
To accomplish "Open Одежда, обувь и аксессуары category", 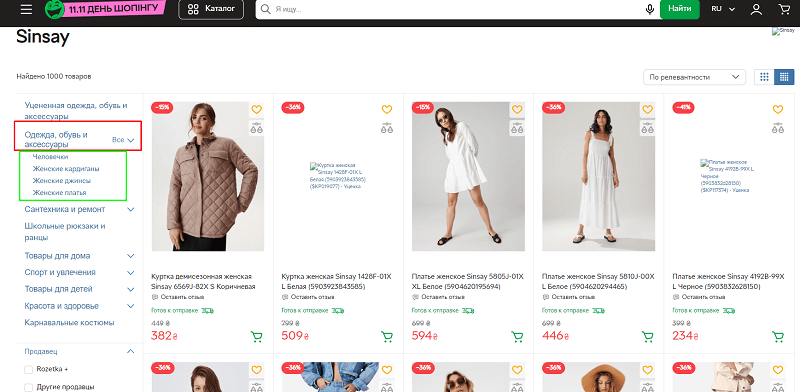I will point(56,139).
